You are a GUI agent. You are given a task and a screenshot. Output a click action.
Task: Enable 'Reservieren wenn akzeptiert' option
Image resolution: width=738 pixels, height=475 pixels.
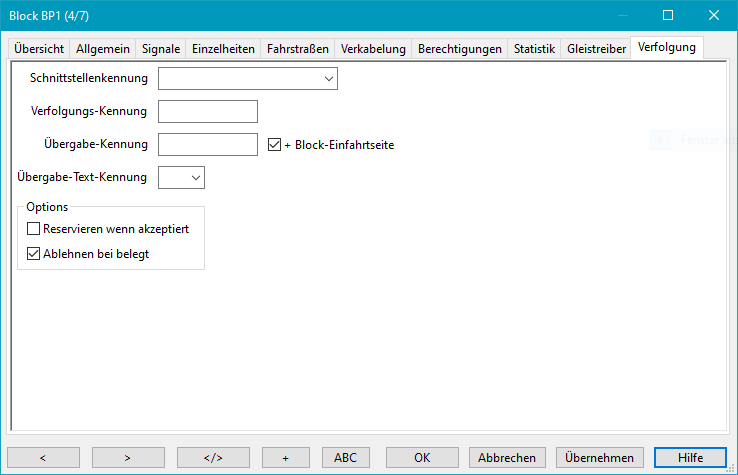pos(34,229)
